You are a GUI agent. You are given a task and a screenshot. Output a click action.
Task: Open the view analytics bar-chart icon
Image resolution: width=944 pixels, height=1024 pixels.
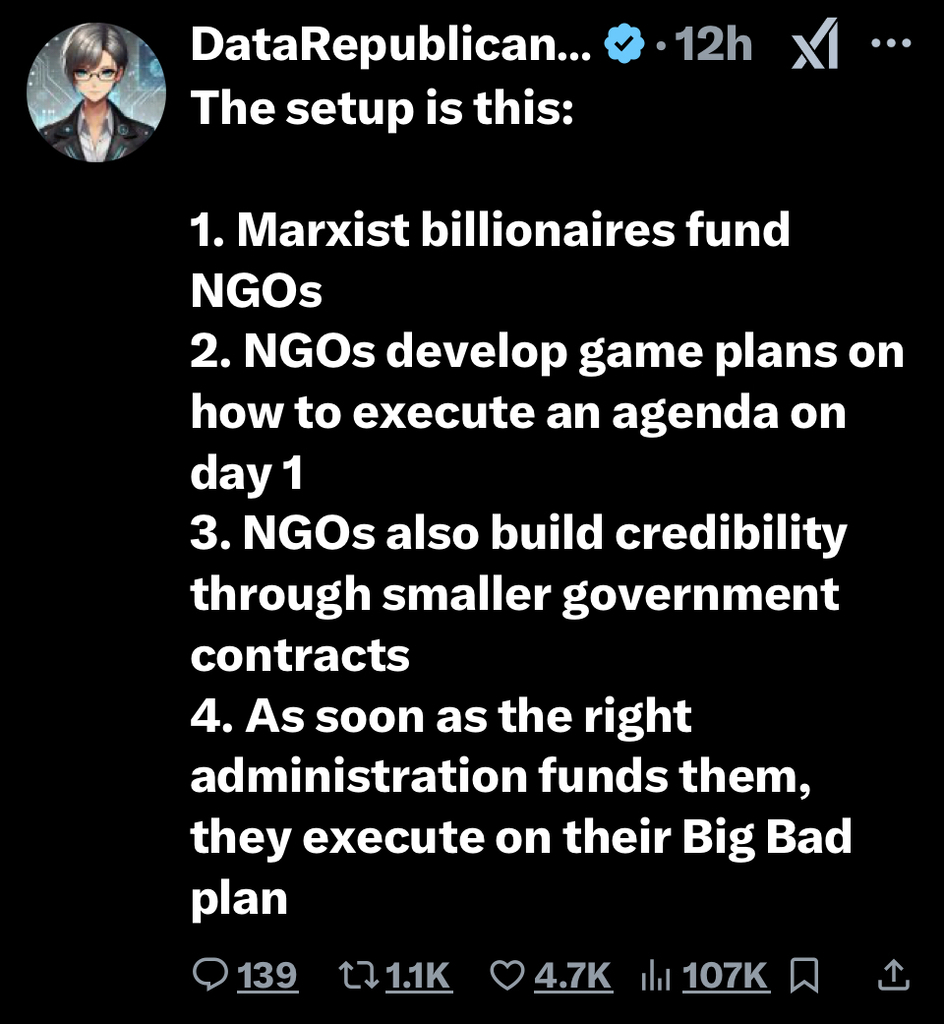click(655, 975)
